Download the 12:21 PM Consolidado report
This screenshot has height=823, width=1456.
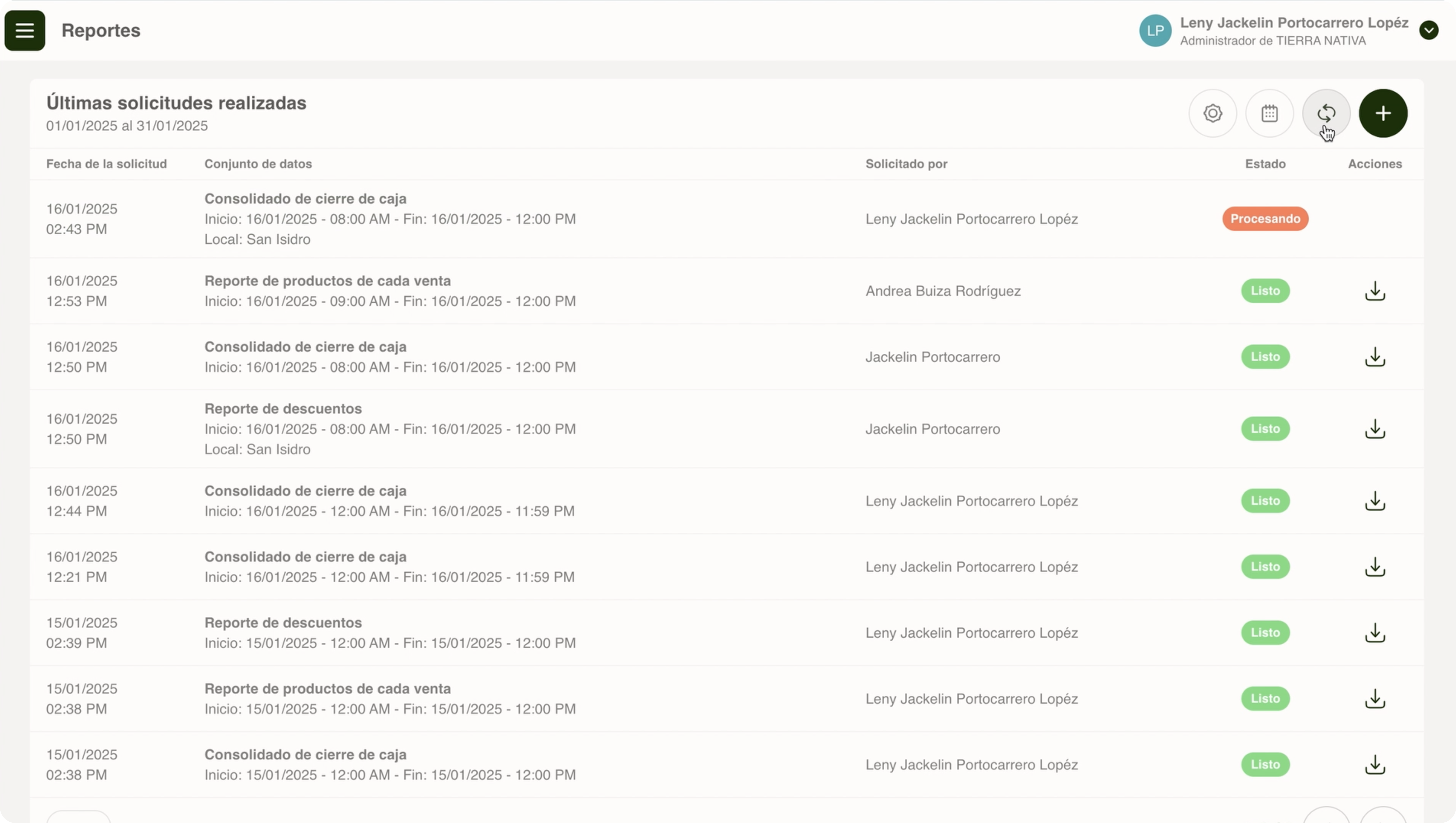[x=1375, y=567]
